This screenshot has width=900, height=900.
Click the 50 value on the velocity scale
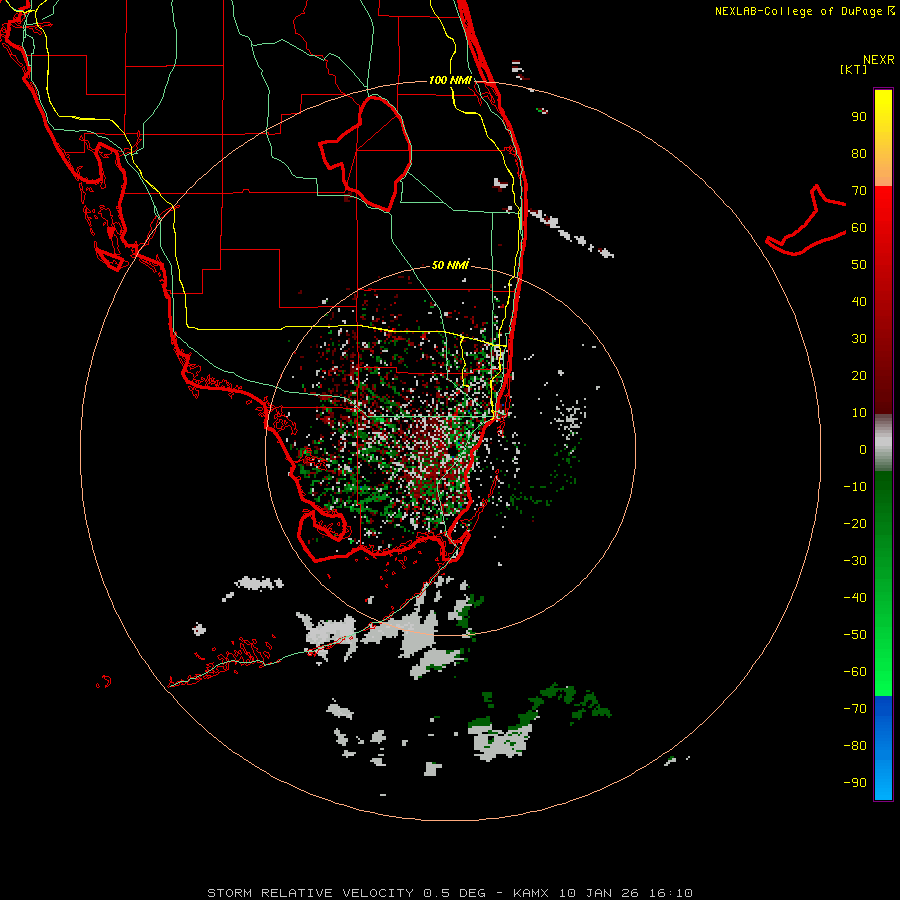859,265
